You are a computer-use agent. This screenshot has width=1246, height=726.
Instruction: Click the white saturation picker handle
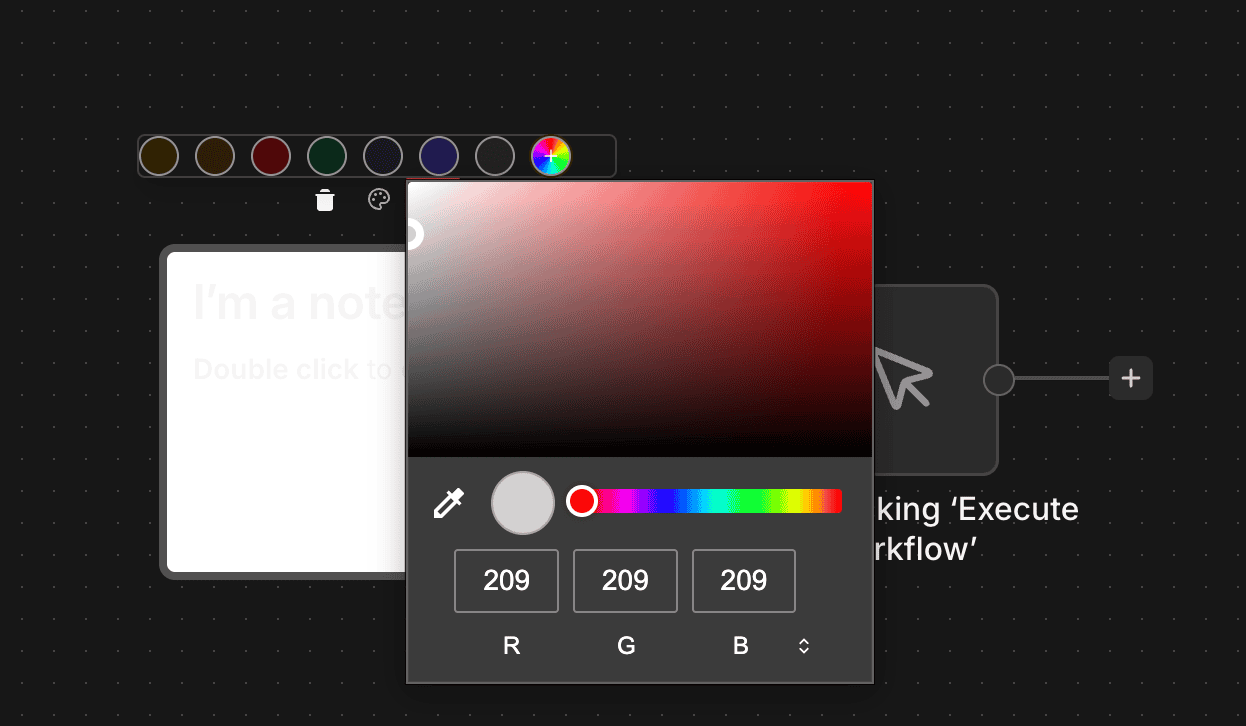tap(411, 234)
